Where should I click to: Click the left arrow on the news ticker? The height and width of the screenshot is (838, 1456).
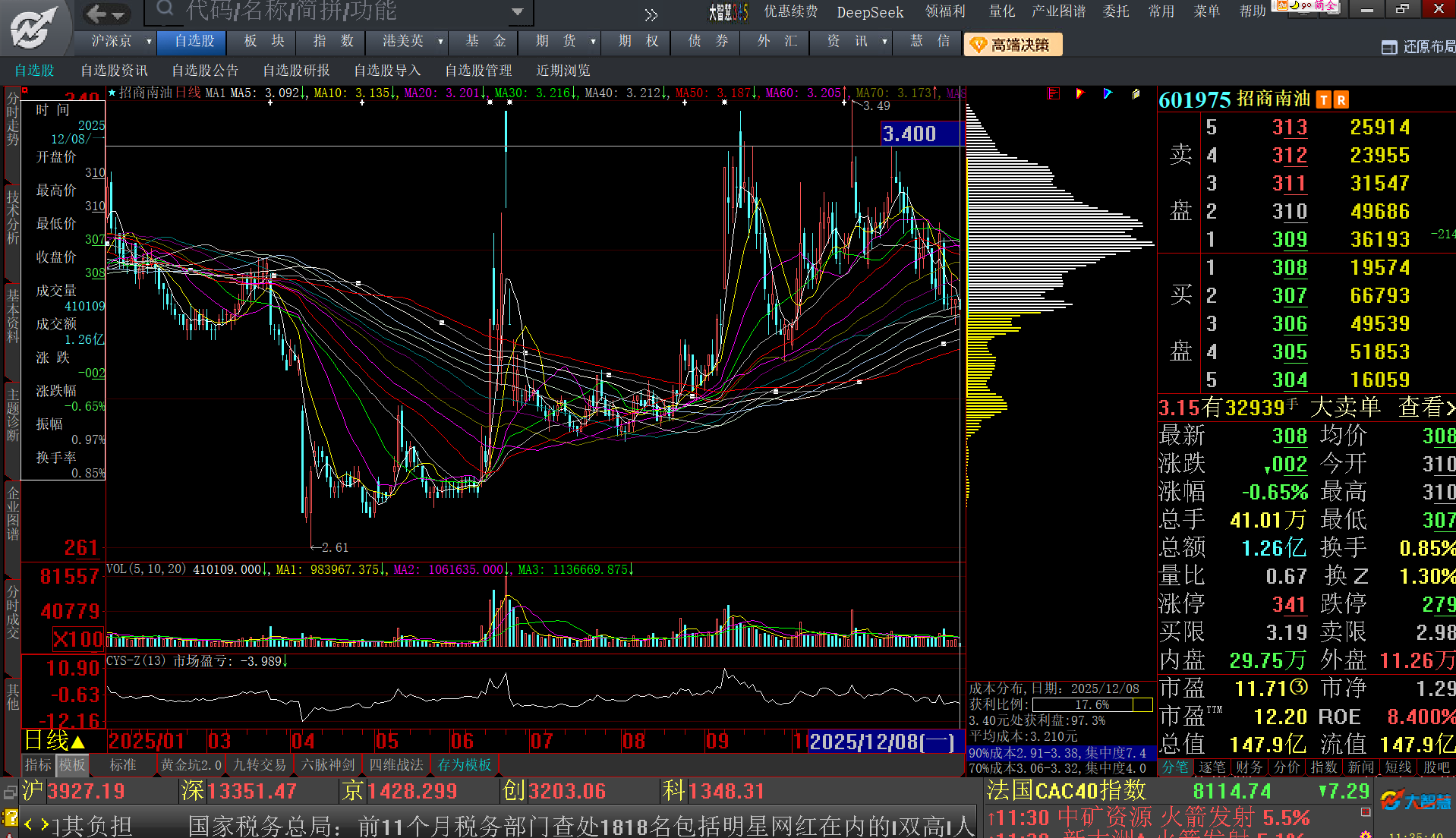(x=29, y=824)
